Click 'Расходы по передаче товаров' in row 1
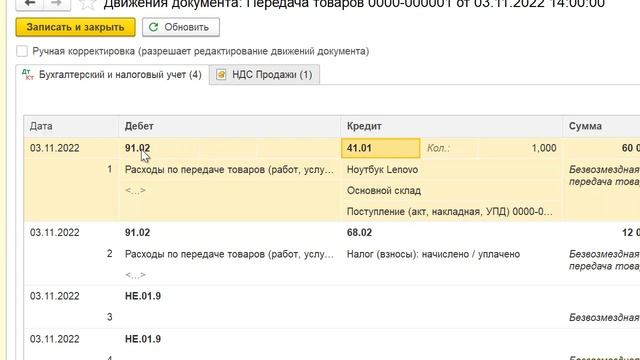The width and height of the screenshot is (640, 360). pyautogui.click(x=229, y=169)
